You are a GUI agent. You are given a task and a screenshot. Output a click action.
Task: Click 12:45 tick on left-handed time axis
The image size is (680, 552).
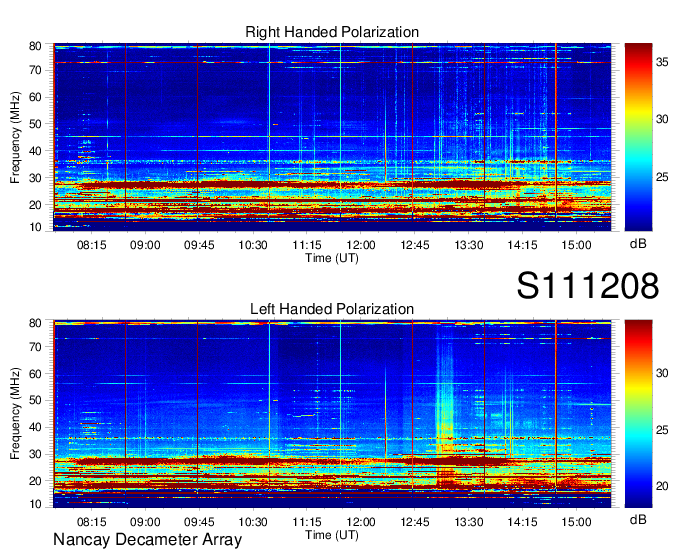(415, 522)
